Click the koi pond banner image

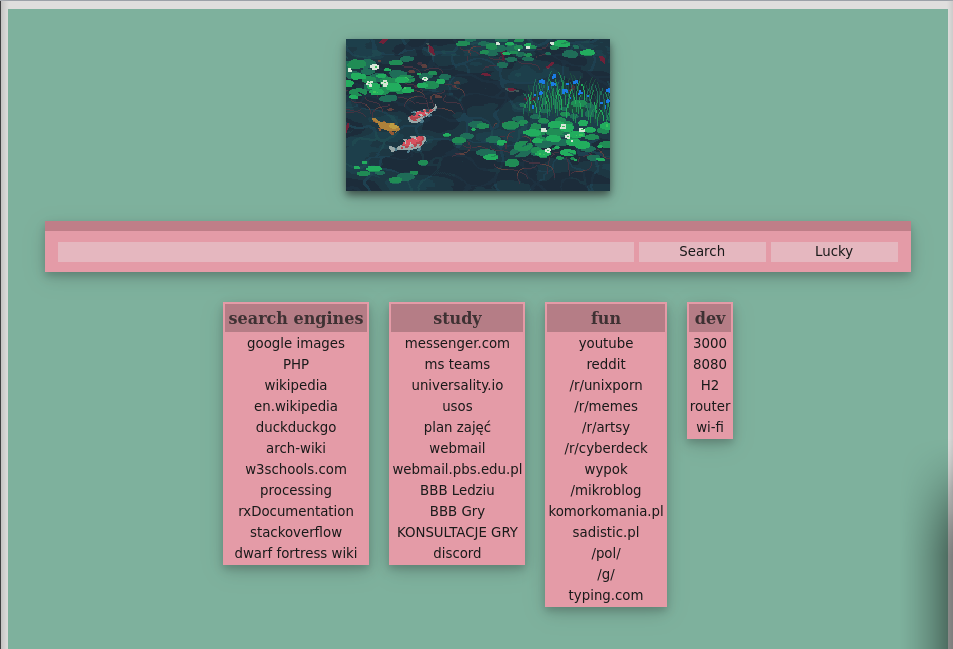pos(477,114)
